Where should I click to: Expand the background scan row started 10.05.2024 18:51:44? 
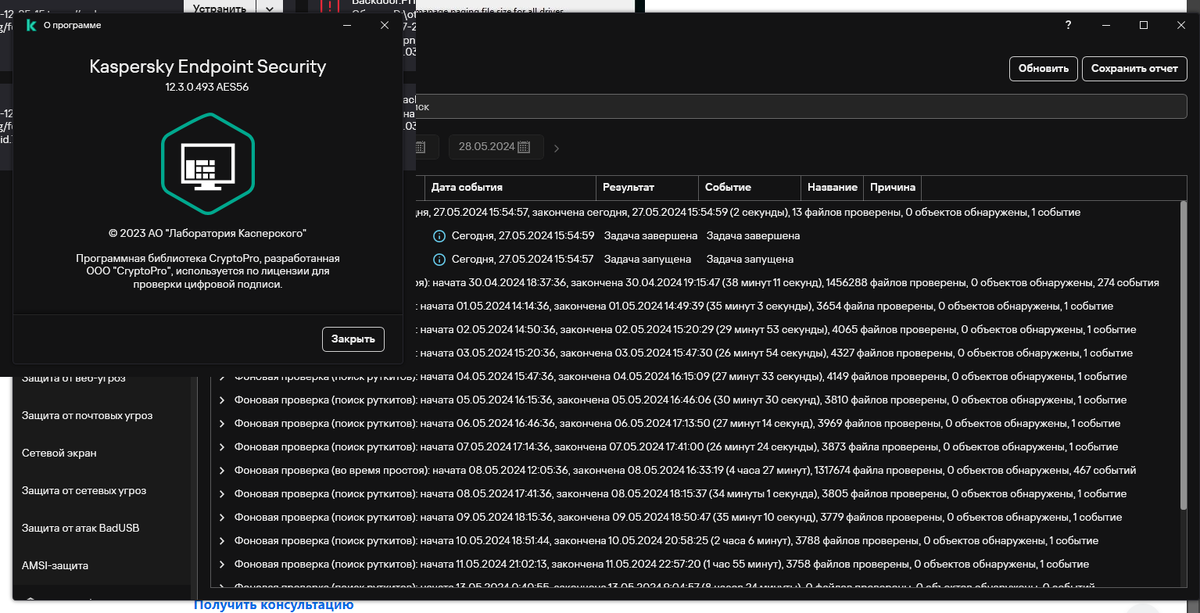(222, 541)
